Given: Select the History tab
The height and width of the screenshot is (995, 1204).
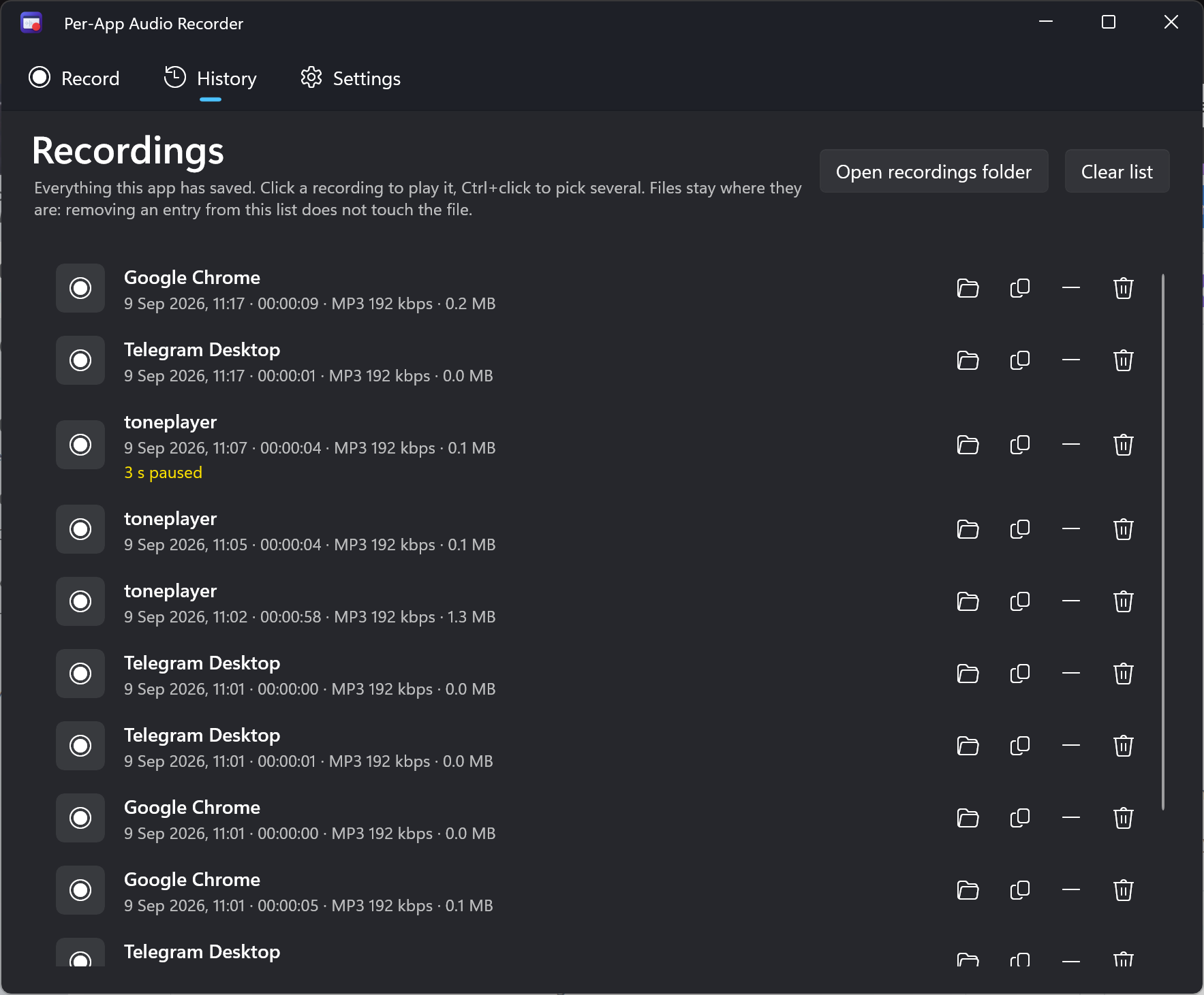Looking at the screenshot, I should tap(211, 78).
